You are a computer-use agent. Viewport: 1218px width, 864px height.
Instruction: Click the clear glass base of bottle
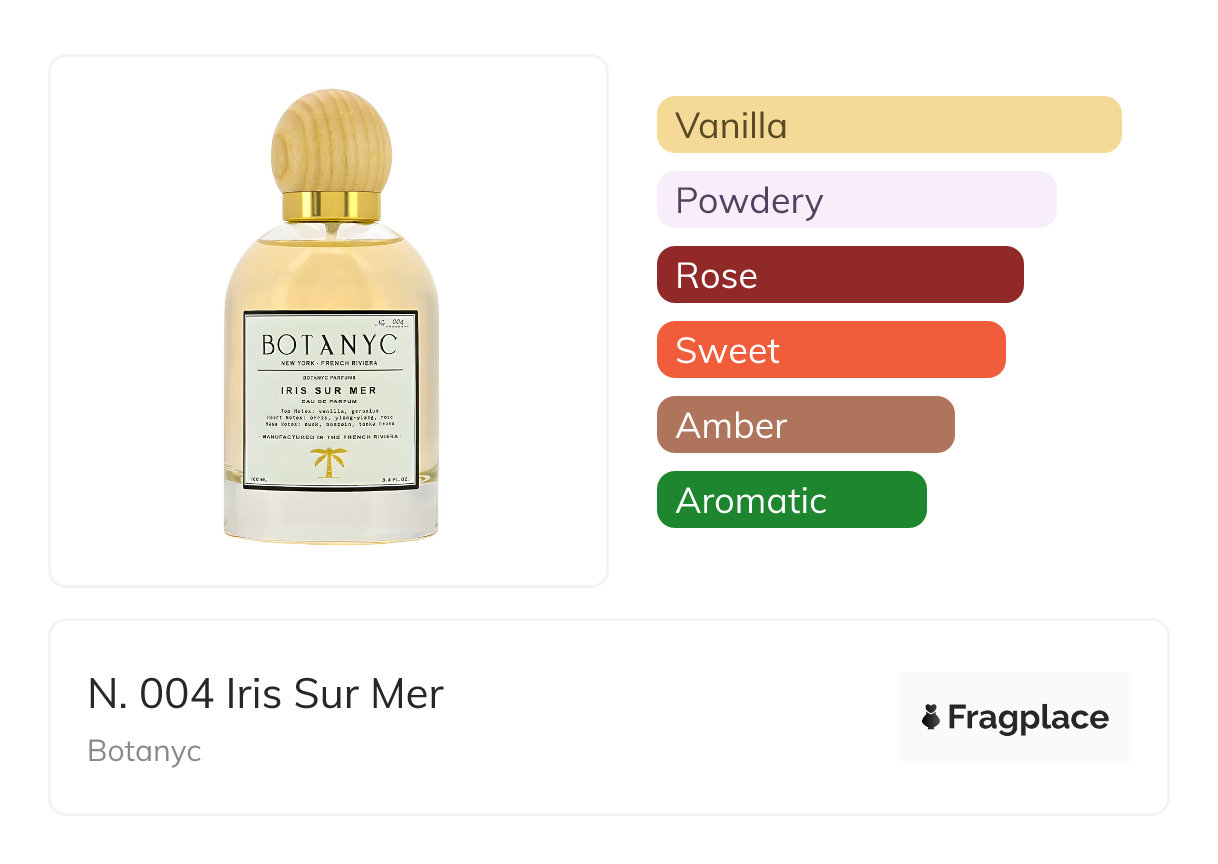[x=330, y=515]
